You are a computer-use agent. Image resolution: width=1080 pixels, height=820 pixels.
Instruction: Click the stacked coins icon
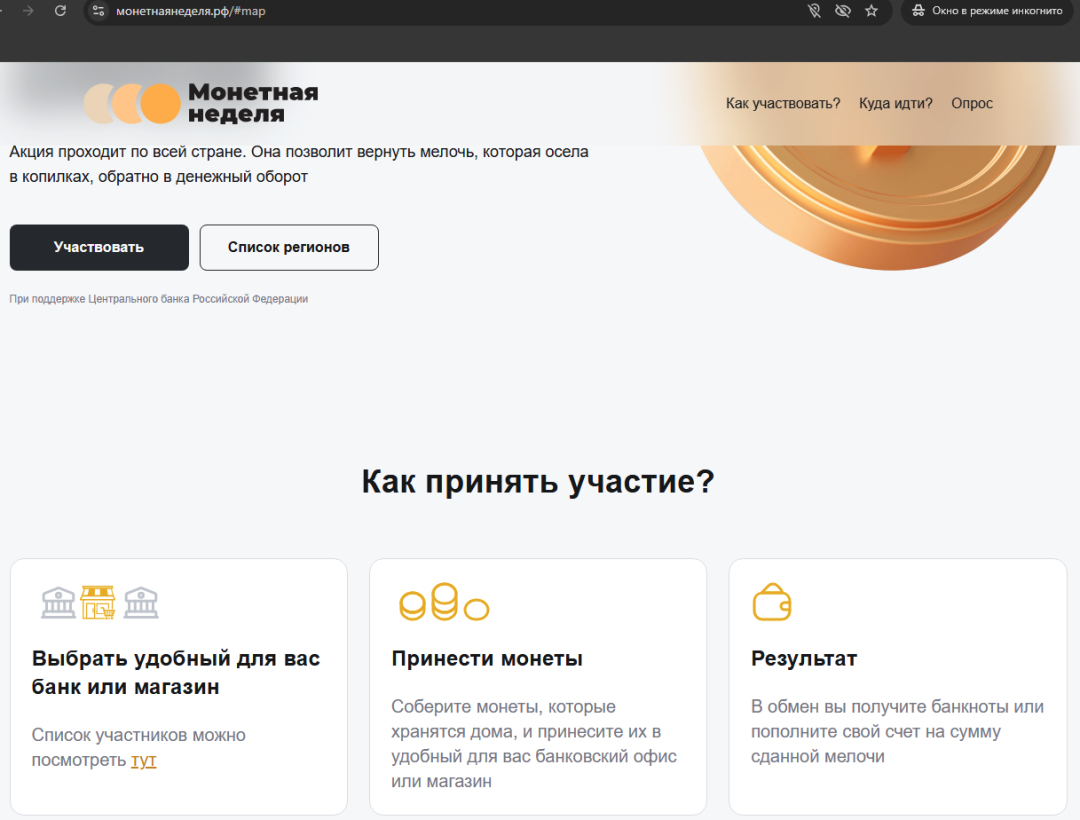pos(444,602)
